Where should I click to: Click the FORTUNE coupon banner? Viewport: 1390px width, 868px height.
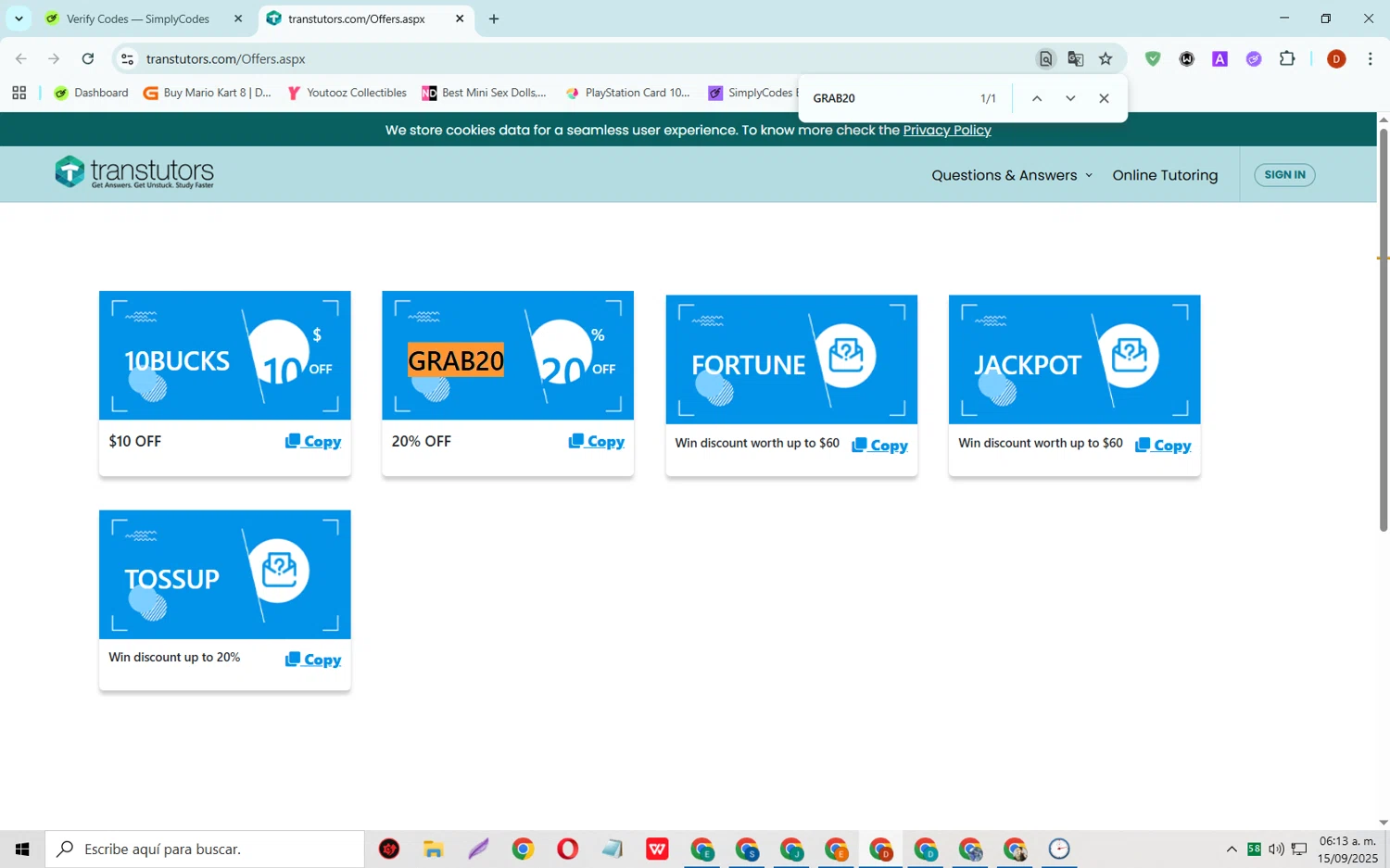pyautogui.click(x=791, y=359)
